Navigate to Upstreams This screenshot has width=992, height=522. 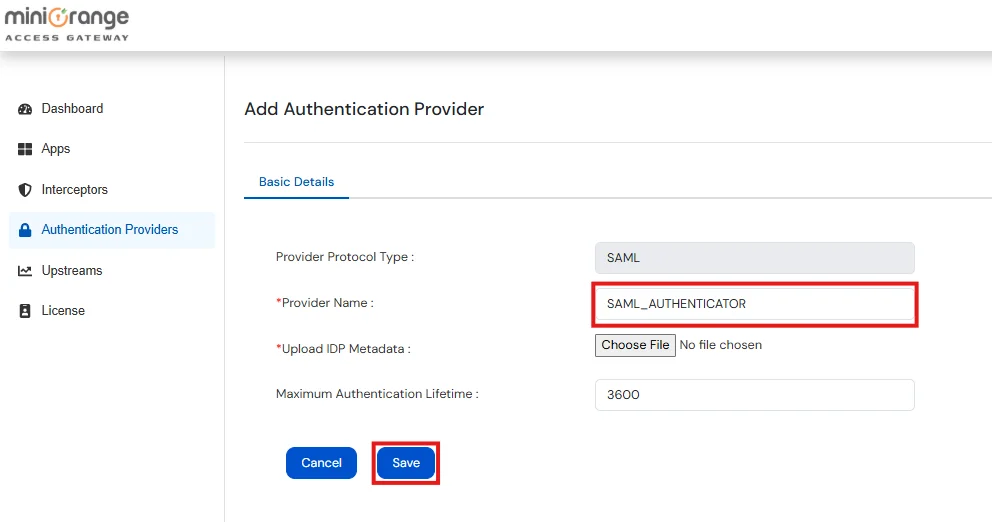71,271
